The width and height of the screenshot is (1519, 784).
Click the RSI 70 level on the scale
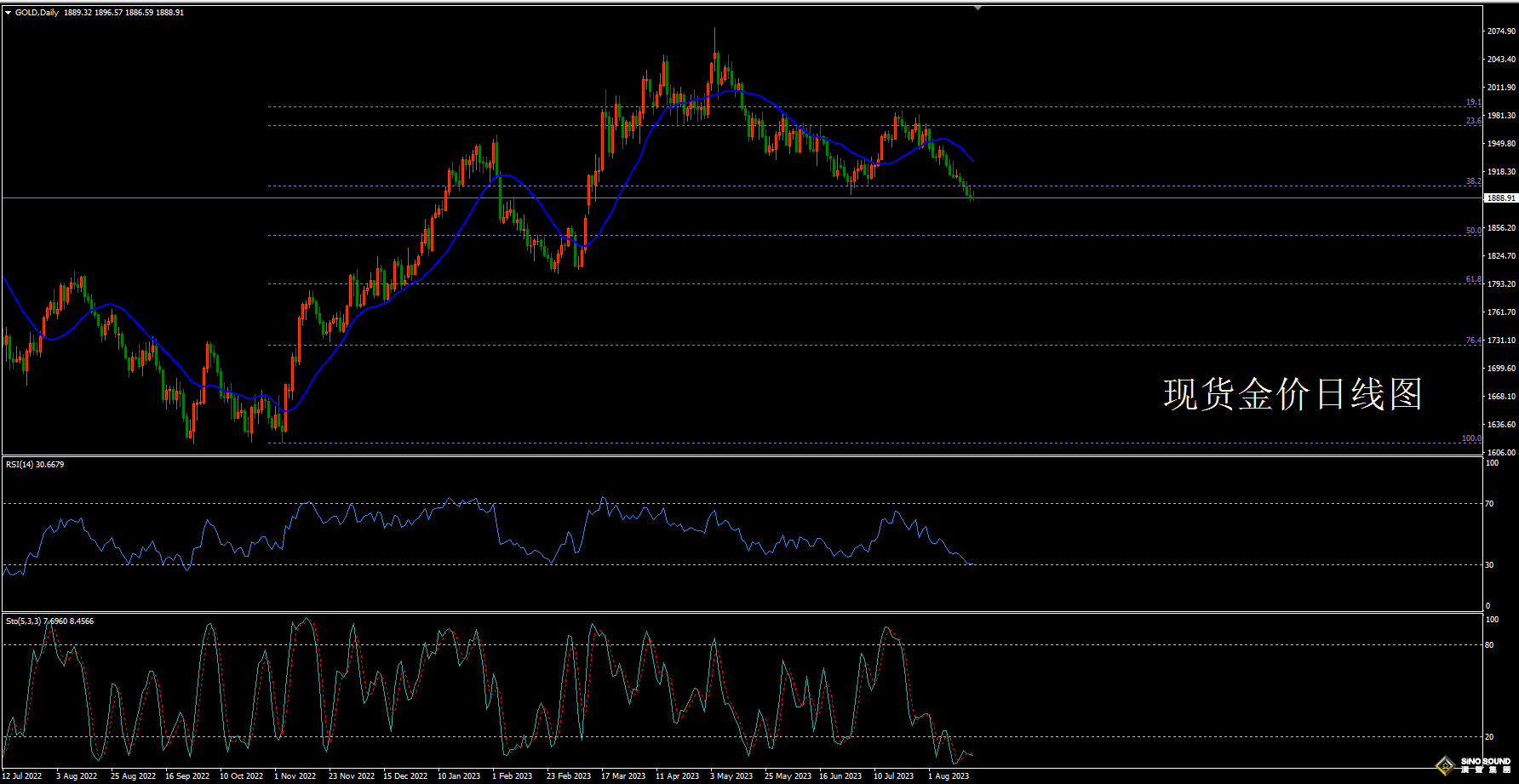point(1489,504)
